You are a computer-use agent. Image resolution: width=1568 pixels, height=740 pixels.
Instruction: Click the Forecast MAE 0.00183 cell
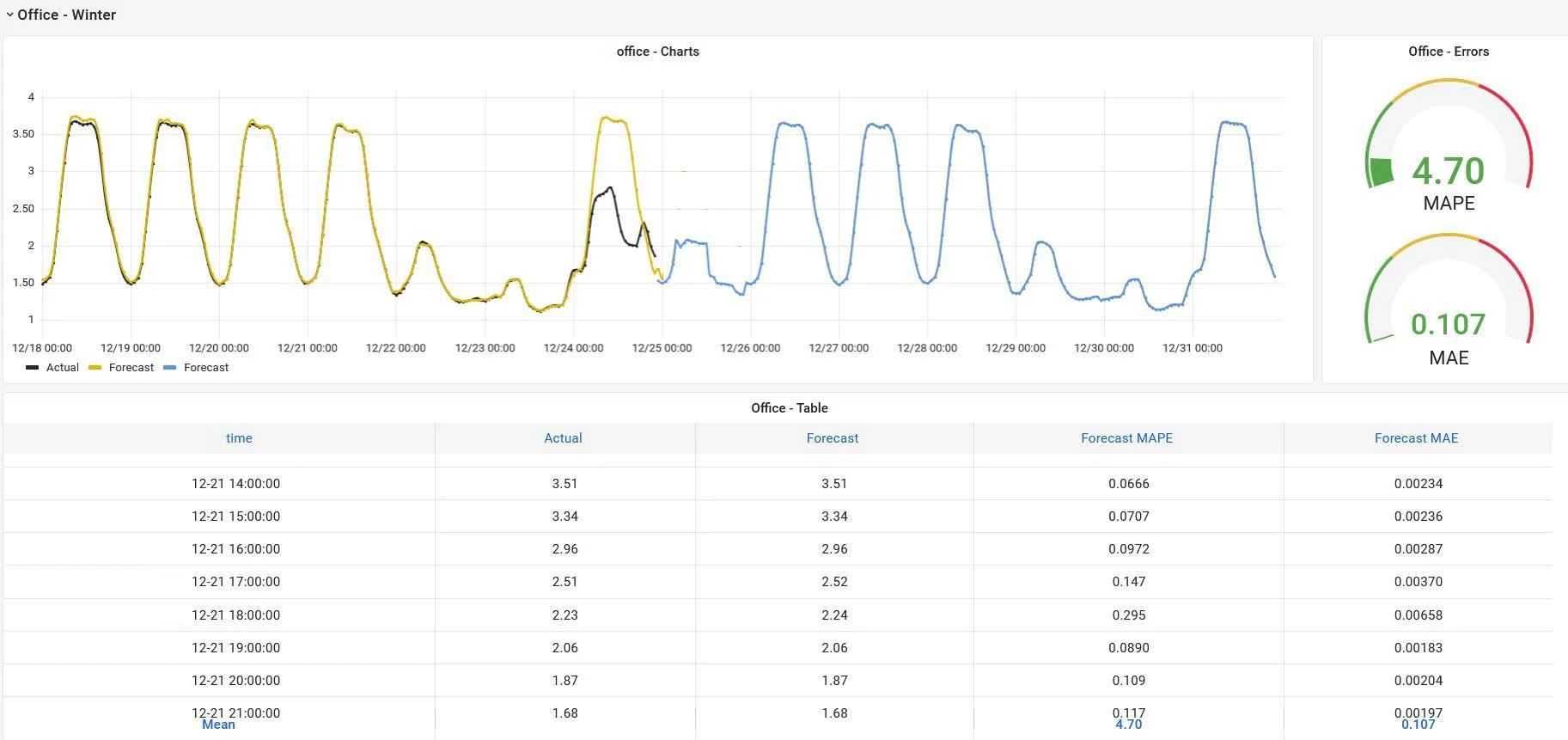coord(1419,648)
